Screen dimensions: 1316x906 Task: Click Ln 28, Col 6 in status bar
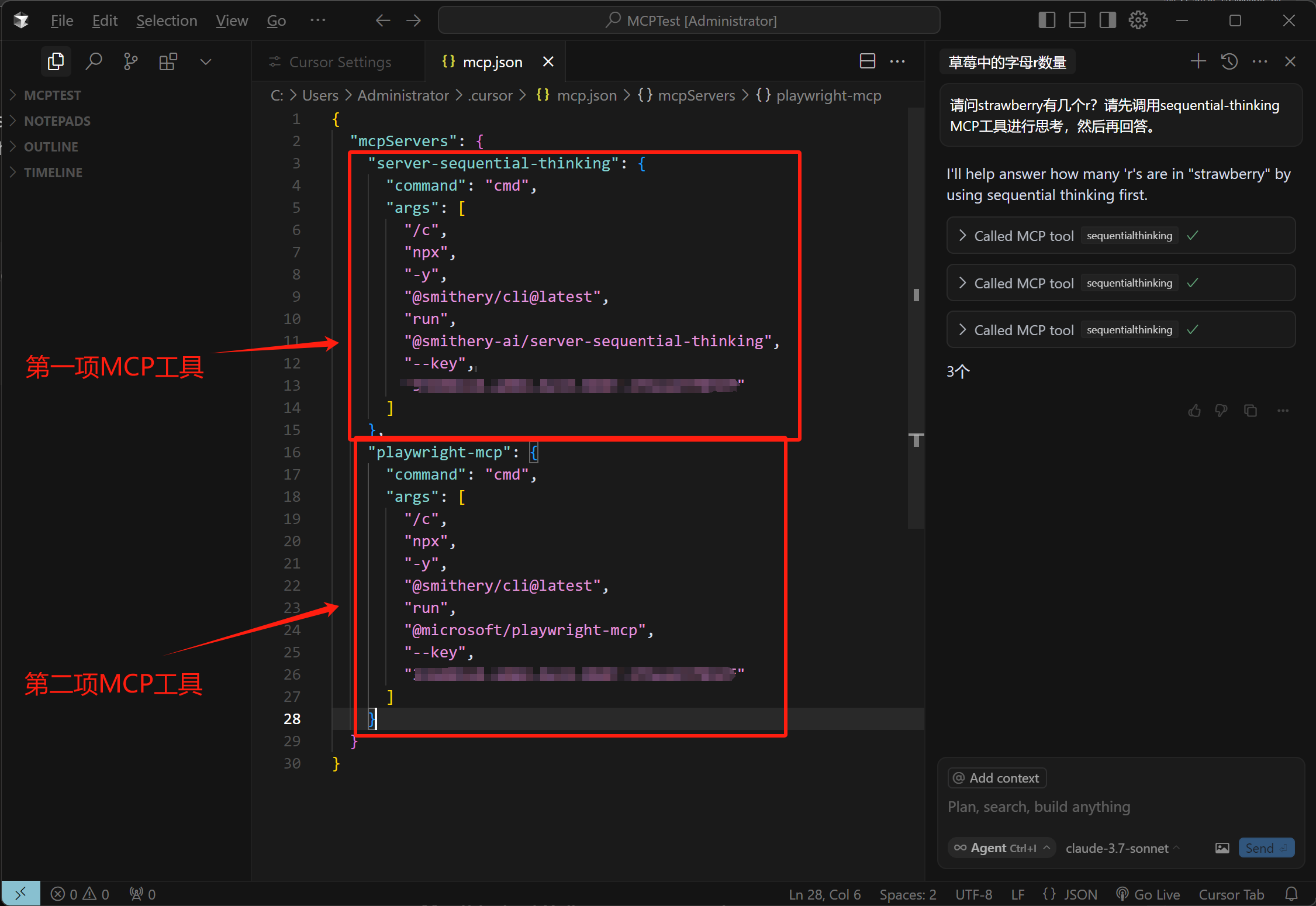pyautogui.click(x=824, y=895)
